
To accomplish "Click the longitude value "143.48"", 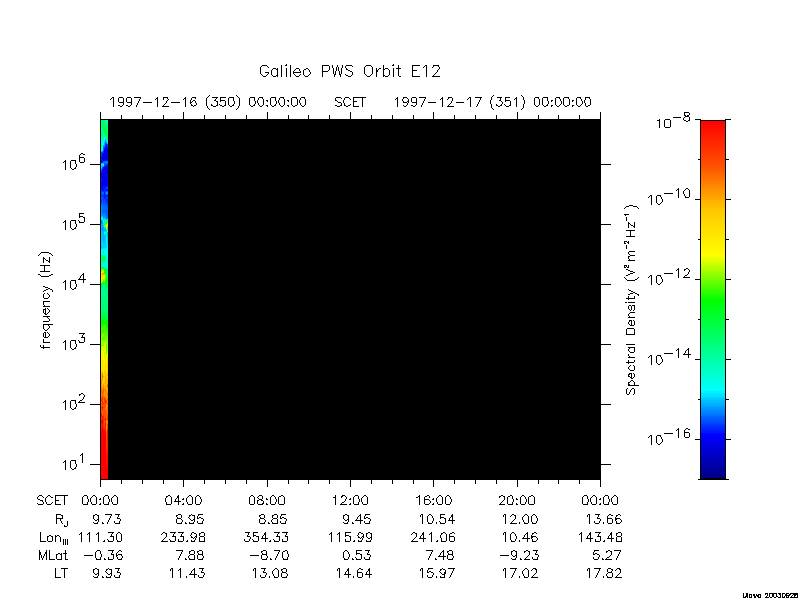I will coord(600,537).
